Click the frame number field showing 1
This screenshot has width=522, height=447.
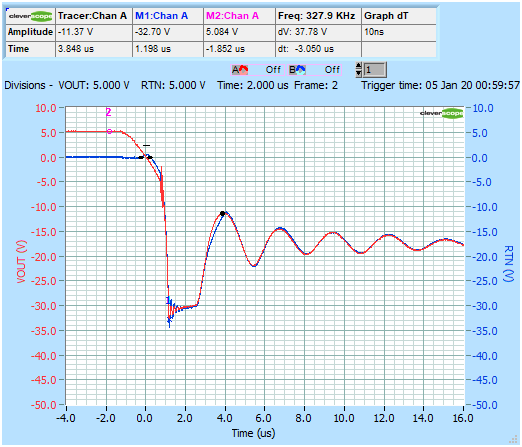coord(375,70)
